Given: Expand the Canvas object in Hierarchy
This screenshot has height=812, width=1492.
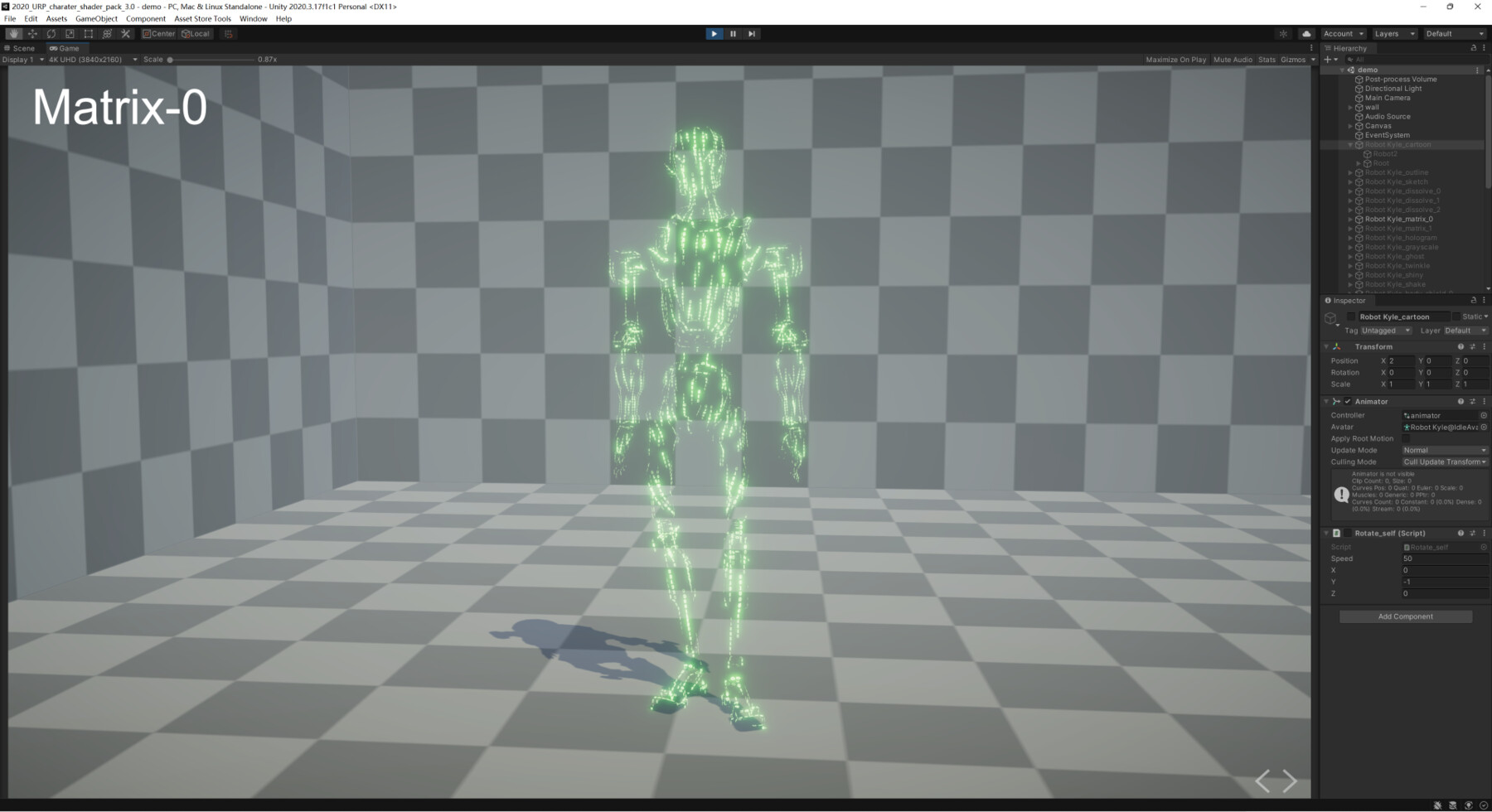Looking at the screenshot, I should [x=1351, y=126].
